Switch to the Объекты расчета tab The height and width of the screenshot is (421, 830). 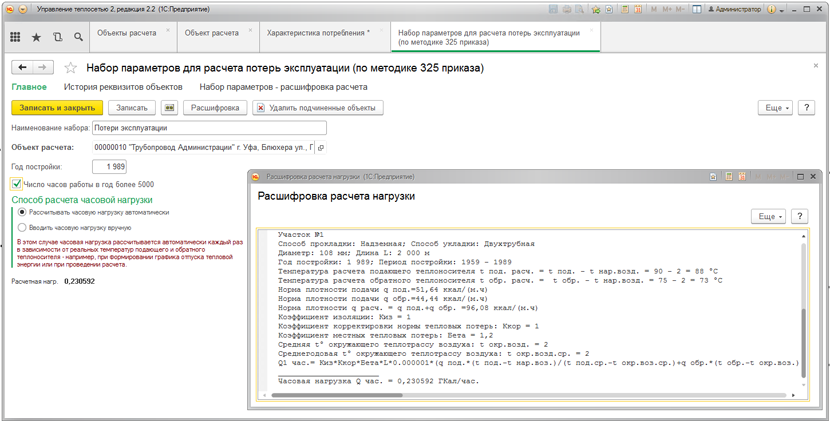(x=126, y=33)
